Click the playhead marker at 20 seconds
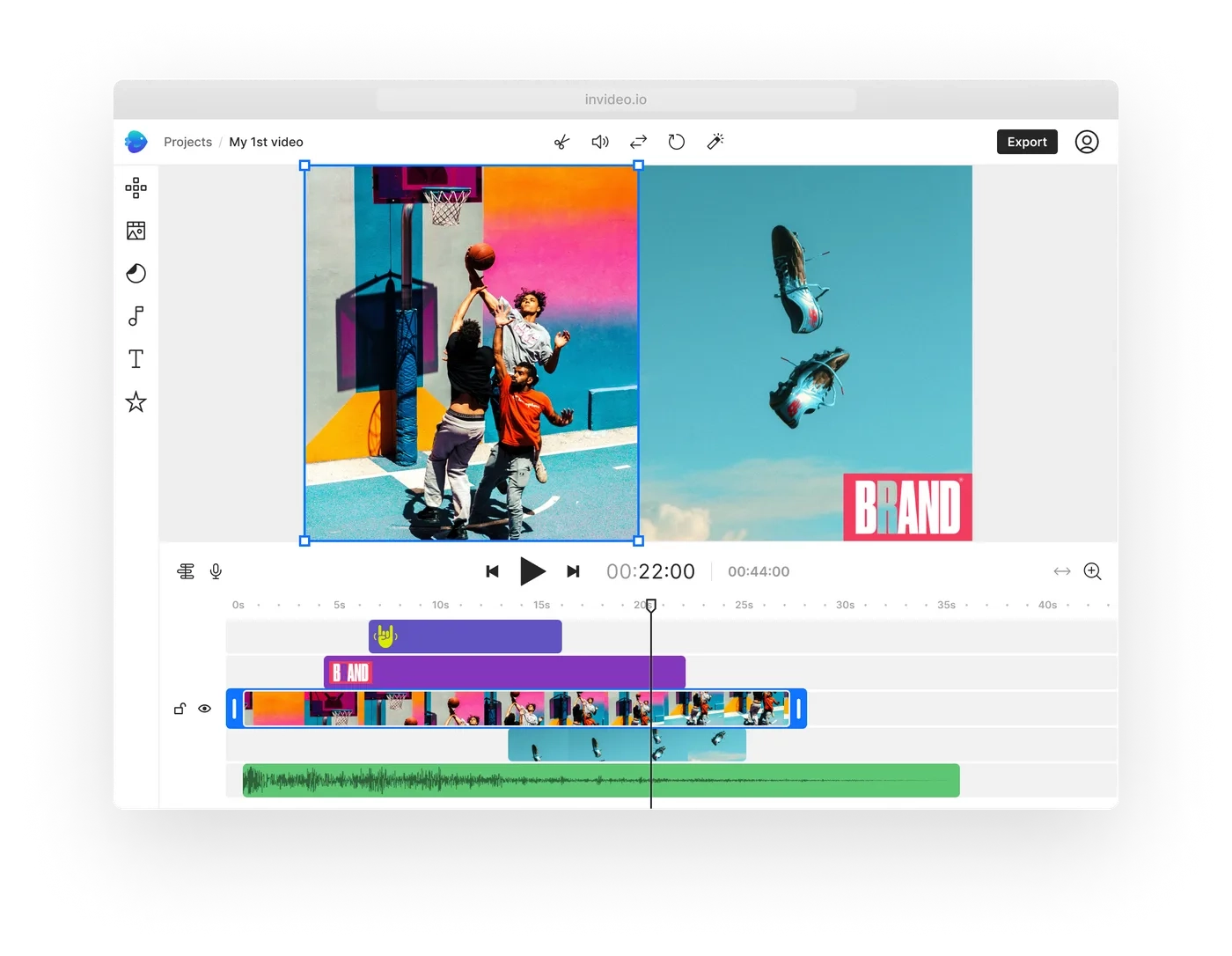1232x956 pixels. click(651, 605)
